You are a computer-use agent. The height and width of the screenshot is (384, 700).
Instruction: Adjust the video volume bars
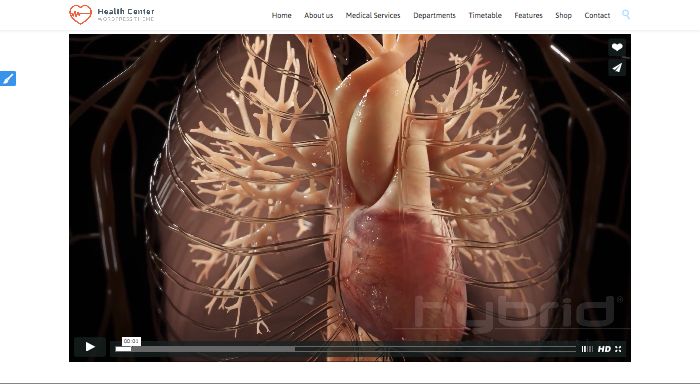587,349
